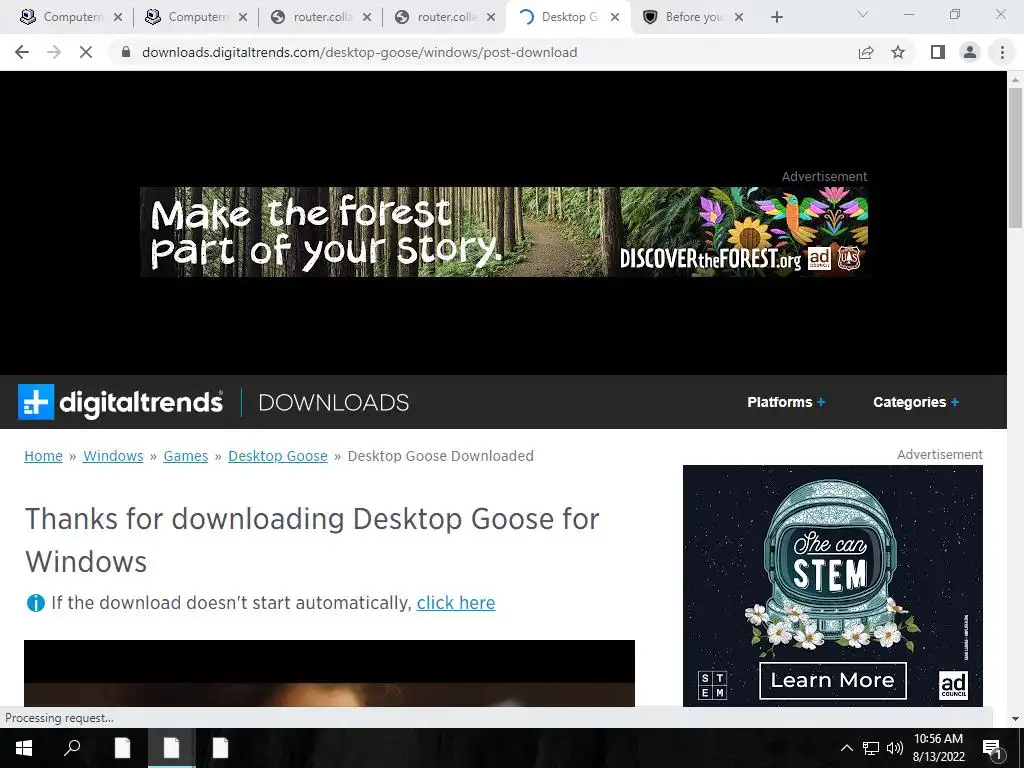
Task: Click the Discover the Forest banner ad
Action: tap(504, 232)
